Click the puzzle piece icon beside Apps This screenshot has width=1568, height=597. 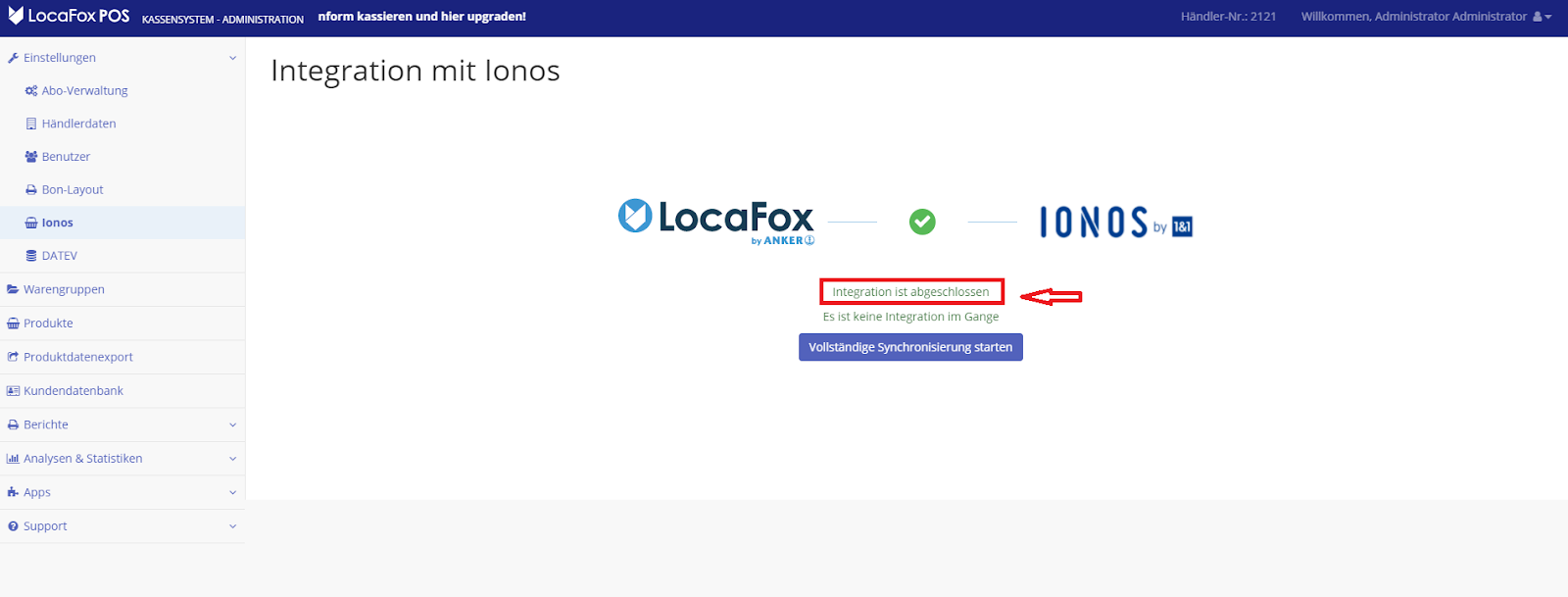(13, 492)
